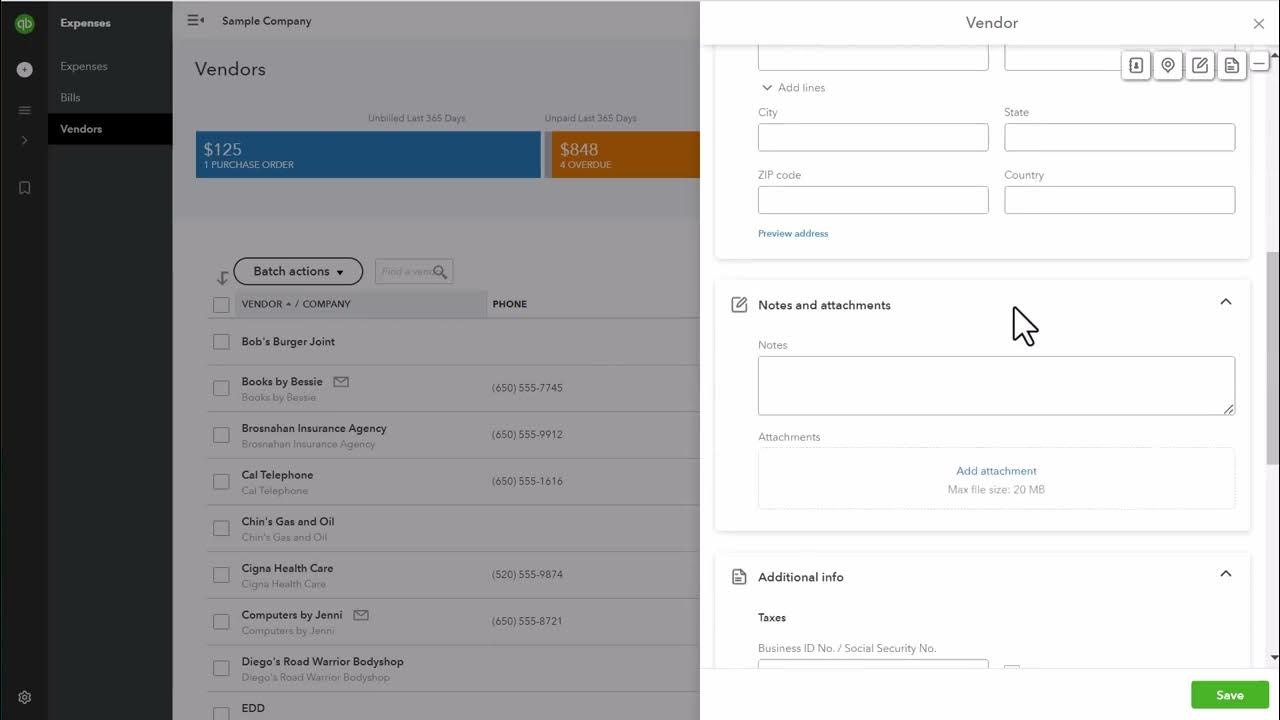
Task: Select the Chin's Gas and Oil checkbox
Action: coord(221,528)
